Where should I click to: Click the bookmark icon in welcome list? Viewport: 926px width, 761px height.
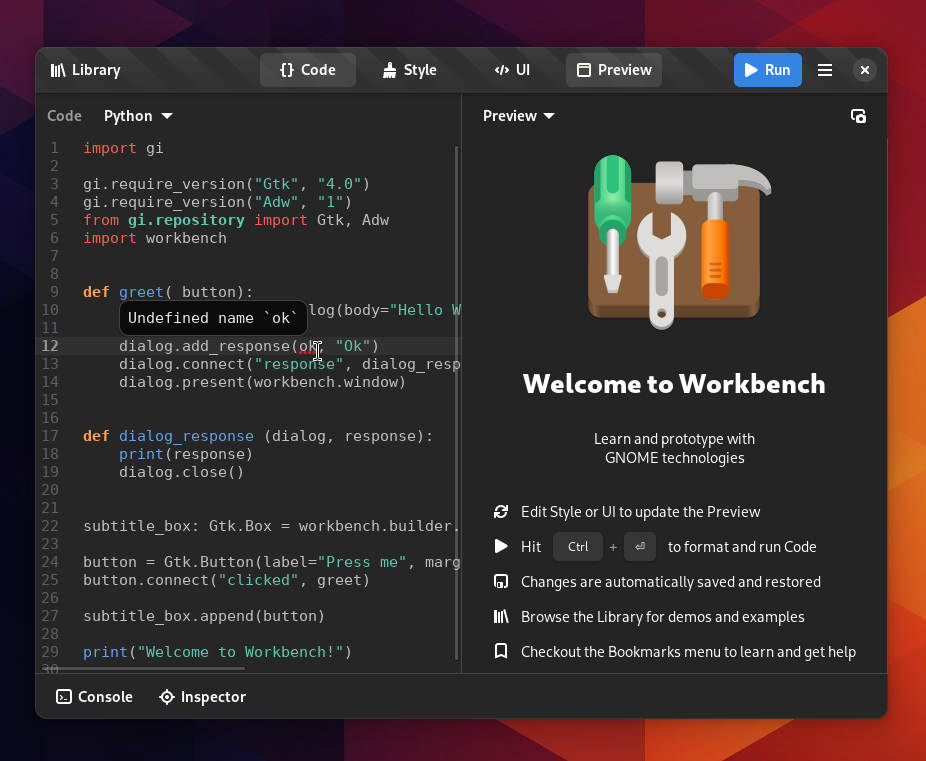point(501,652)
